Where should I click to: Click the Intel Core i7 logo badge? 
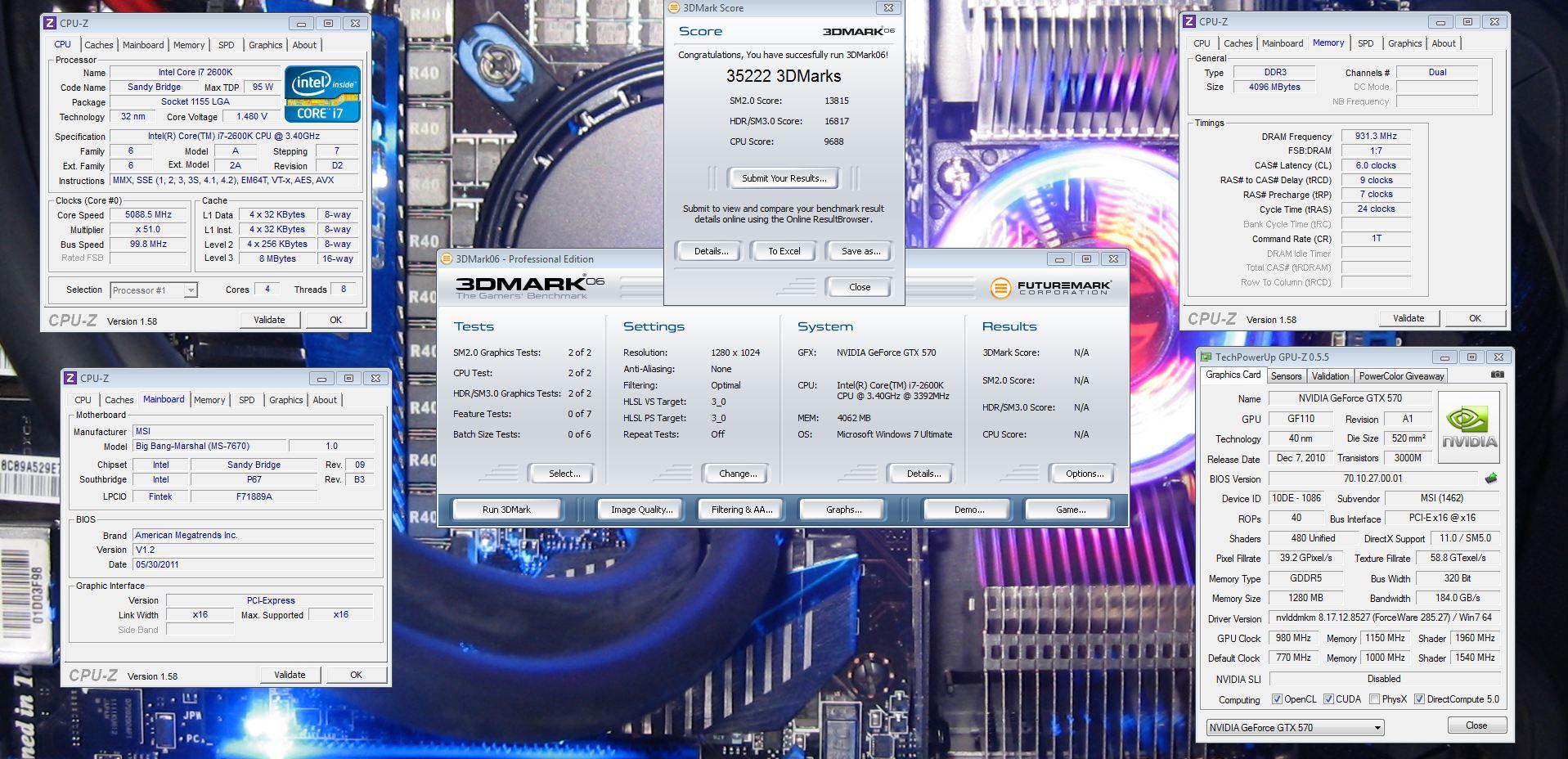[x=322, y=94]
